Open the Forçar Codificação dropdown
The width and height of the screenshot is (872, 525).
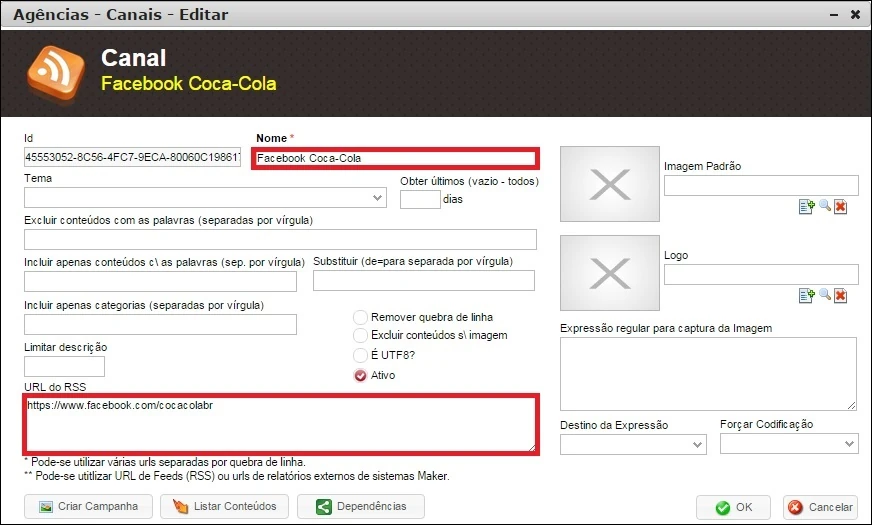789,444
